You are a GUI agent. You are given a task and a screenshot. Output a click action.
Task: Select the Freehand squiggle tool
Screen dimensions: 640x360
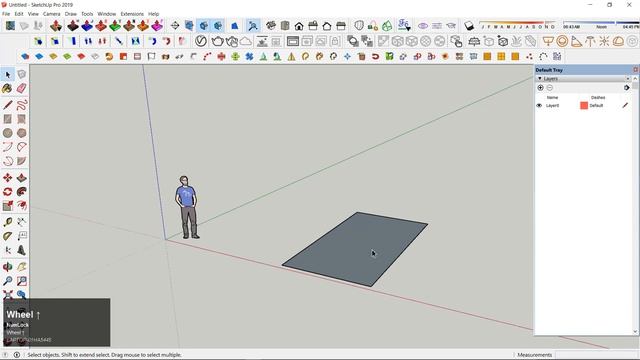pos(22,104)
